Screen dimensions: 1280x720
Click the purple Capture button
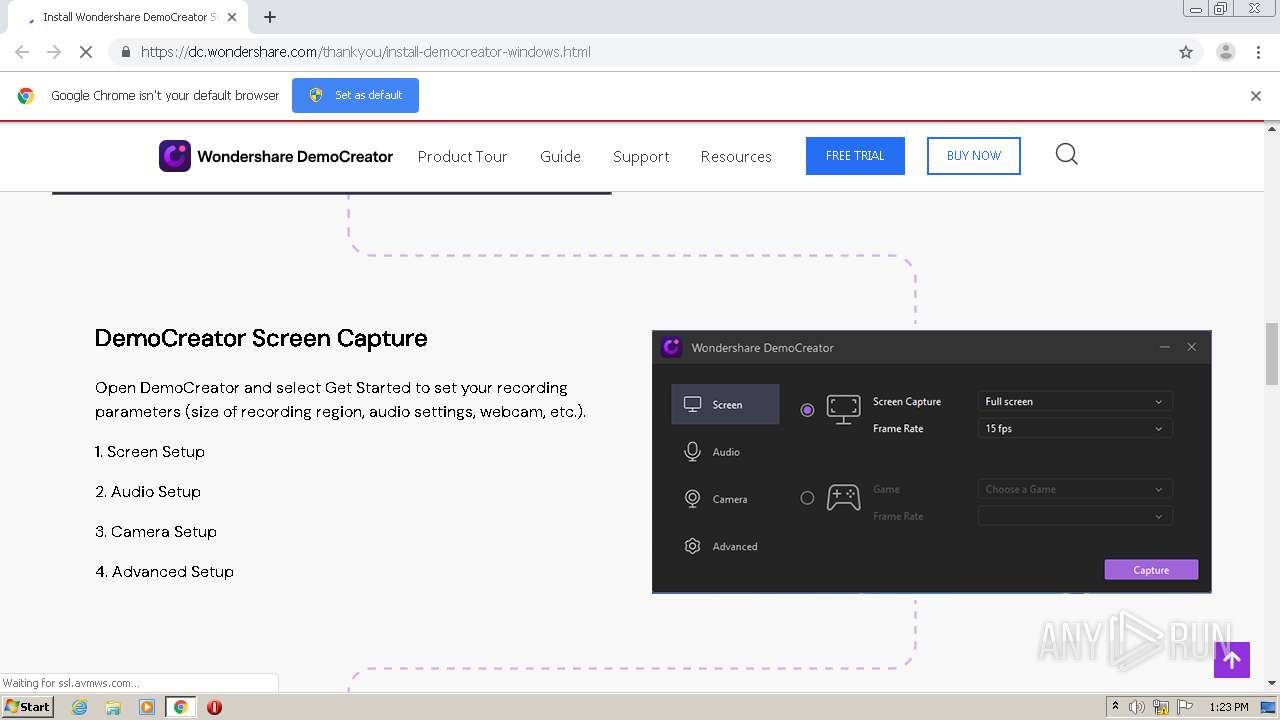click(1151, 570)
